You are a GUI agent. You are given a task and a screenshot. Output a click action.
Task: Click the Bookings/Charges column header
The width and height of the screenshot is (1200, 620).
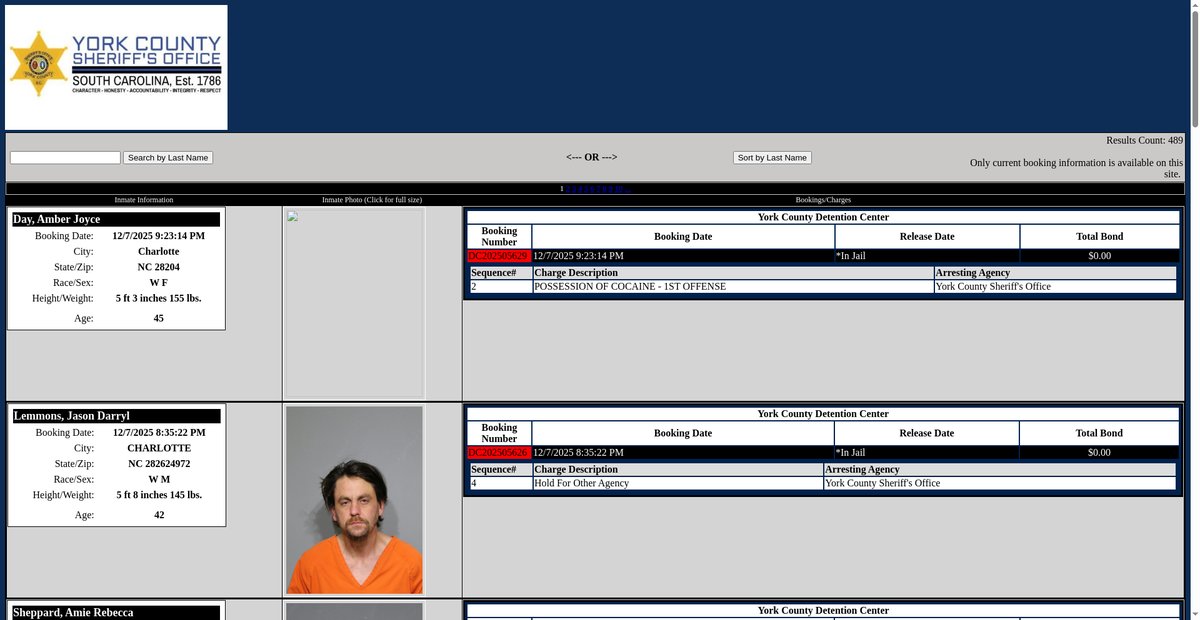coord(823,200)
